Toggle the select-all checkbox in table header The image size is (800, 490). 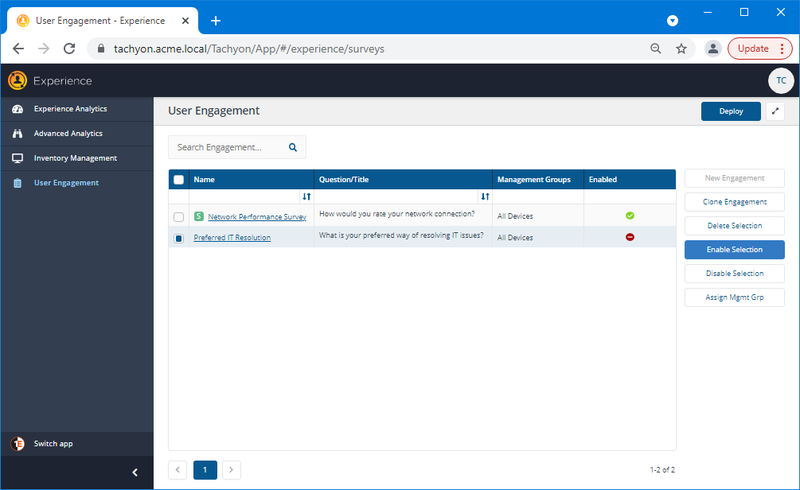click(x=178, y=180)
